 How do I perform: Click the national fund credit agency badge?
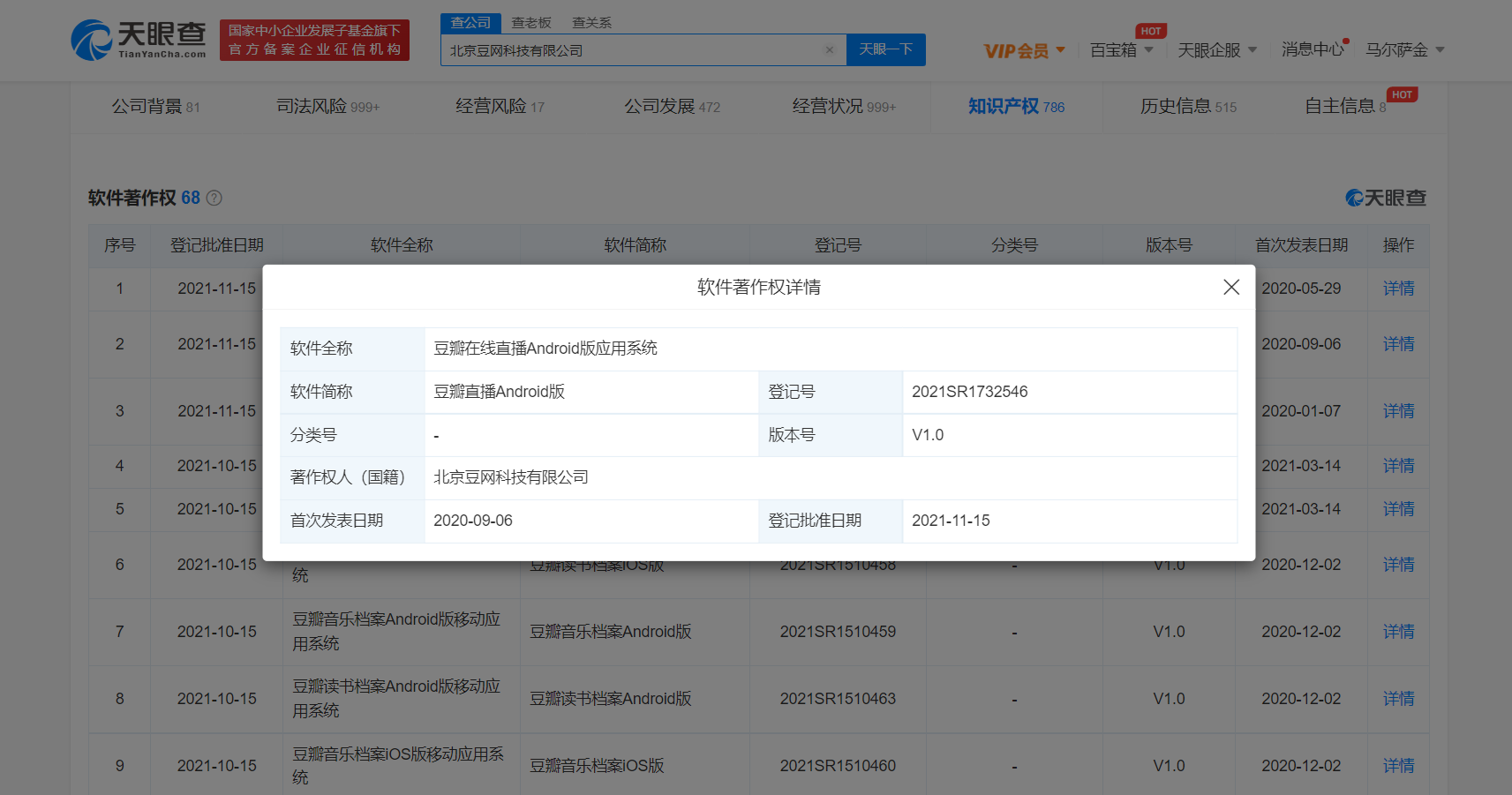(x=314, y=41)
